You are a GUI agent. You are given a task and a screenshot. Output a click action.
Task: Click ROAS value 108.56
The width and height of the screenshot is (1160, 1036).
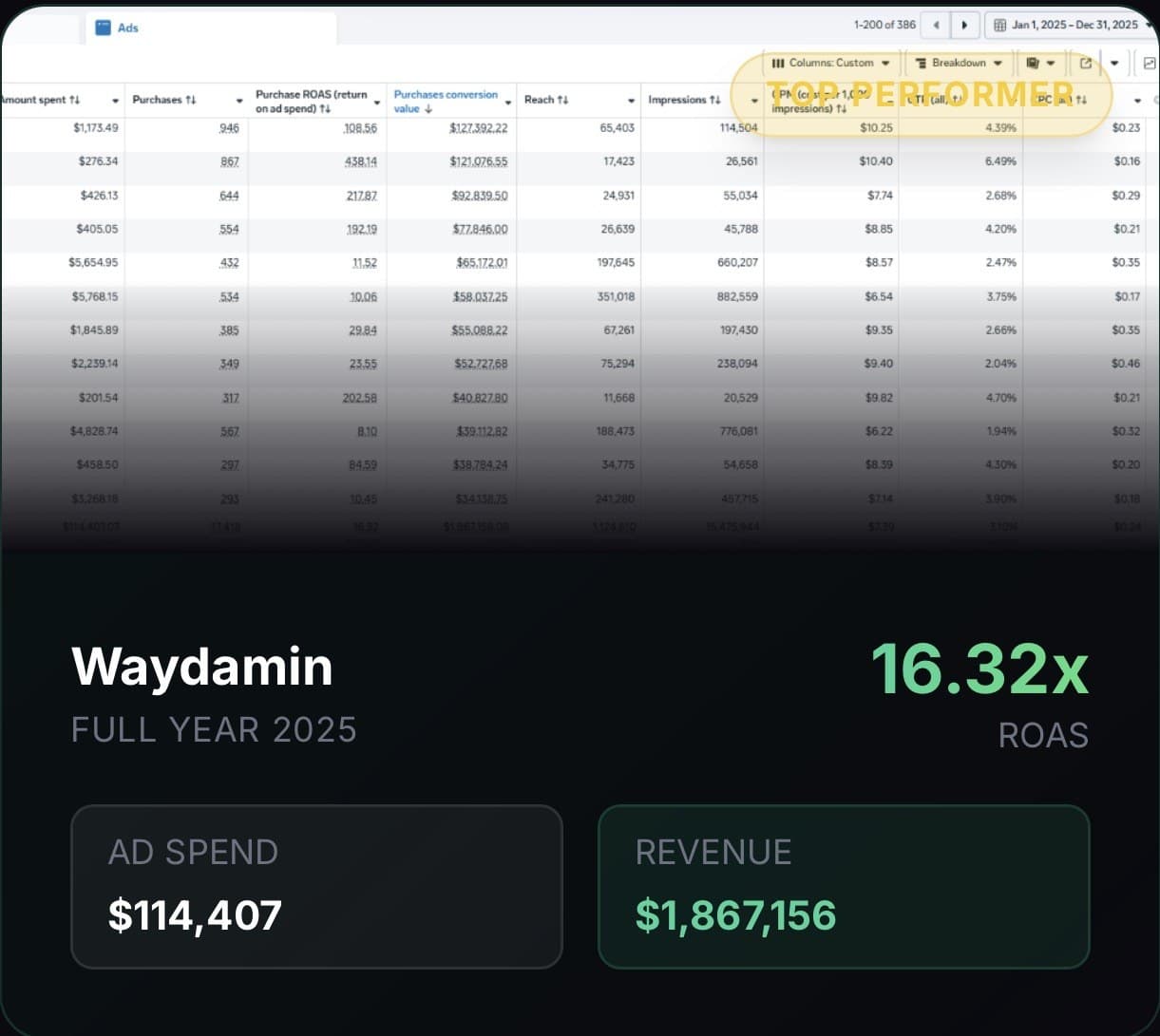click(x=360, y=128)
